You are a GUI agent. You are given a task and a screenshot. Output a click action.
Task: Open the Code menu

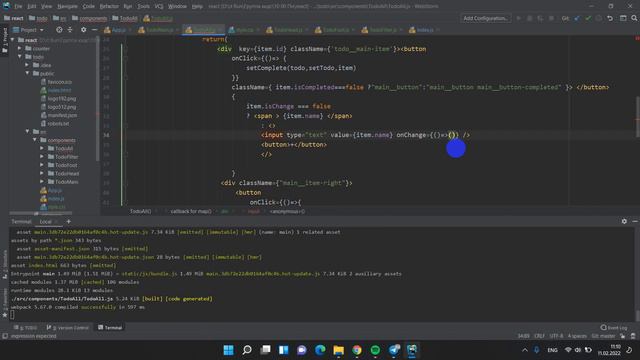point(89,6)
